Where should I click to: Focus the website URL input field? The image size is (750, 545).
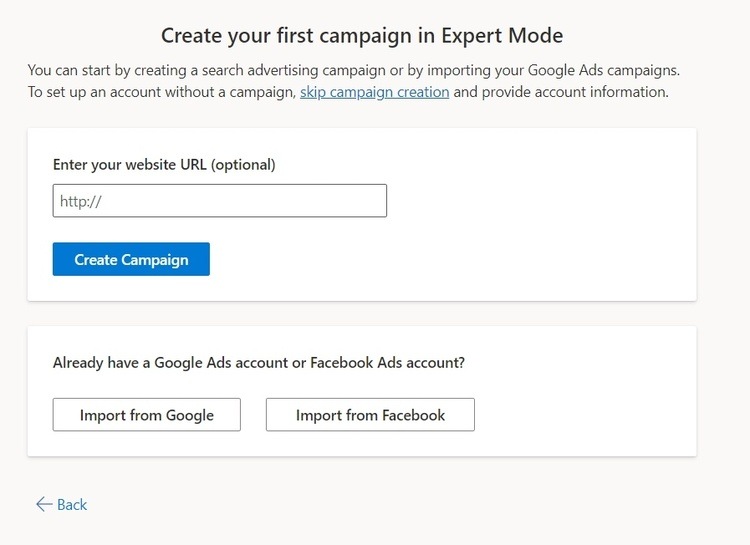pyautogui.click(x=219, y=201)
